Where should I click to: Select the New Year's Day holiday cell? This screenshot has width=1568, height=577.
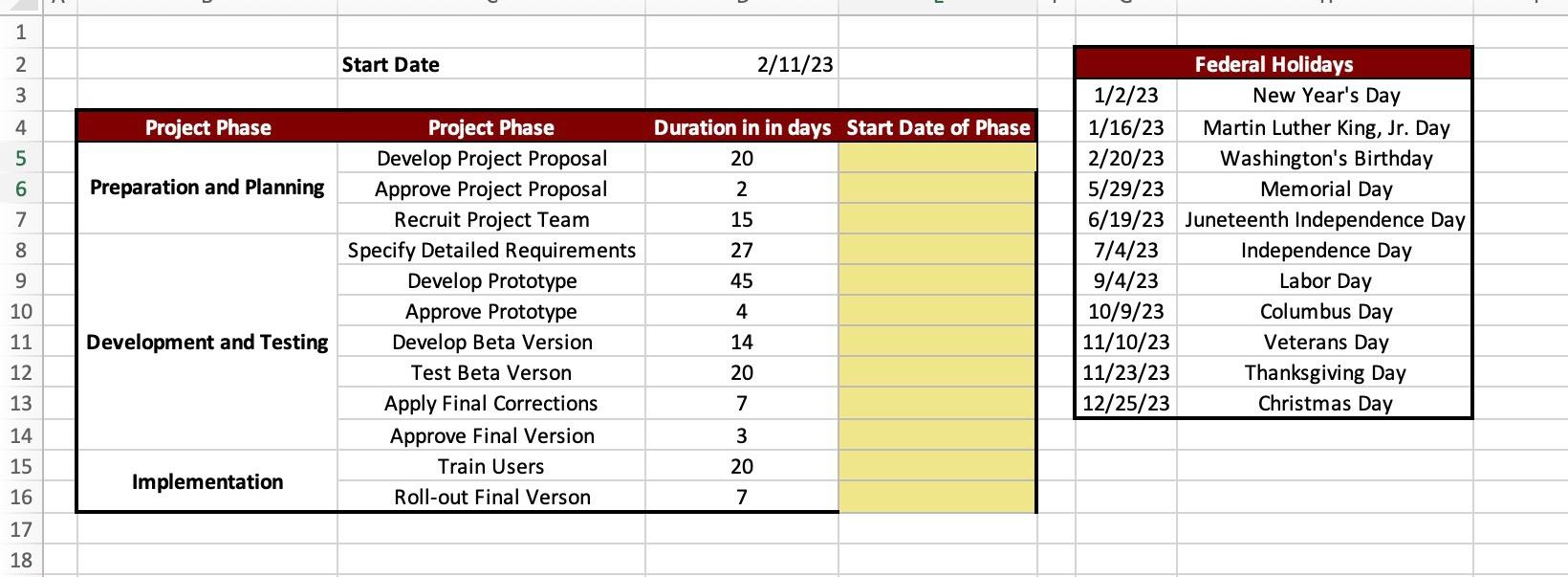1323,95
